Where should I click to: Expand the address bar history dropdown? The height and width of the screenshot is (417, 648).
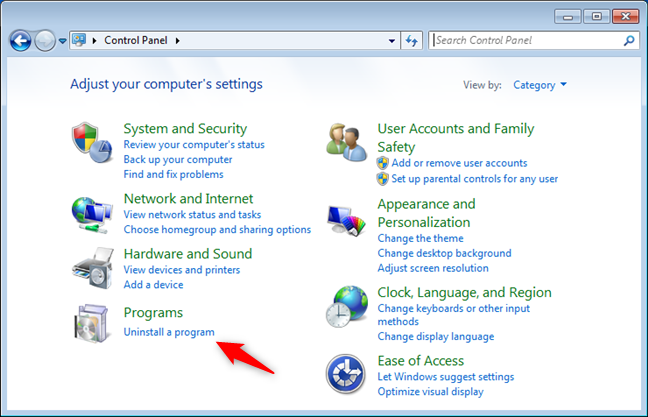392,41
